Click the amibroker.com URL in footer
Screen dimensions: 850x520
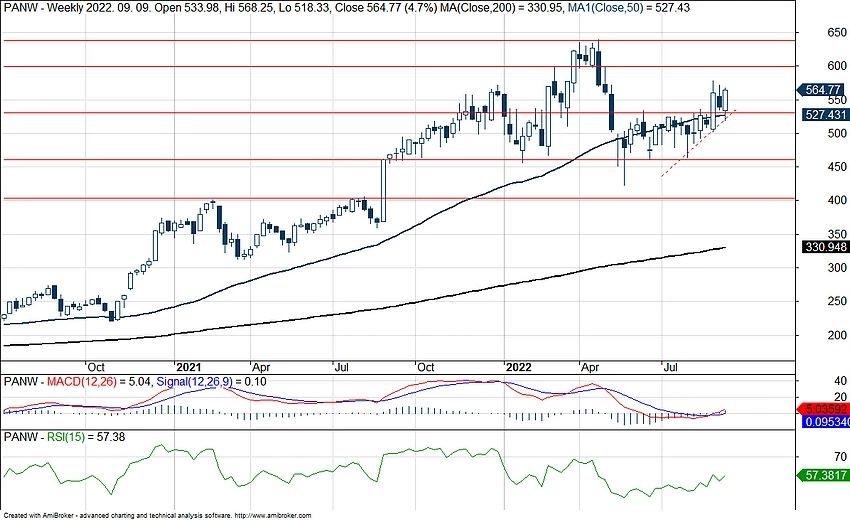click(273, 516)
